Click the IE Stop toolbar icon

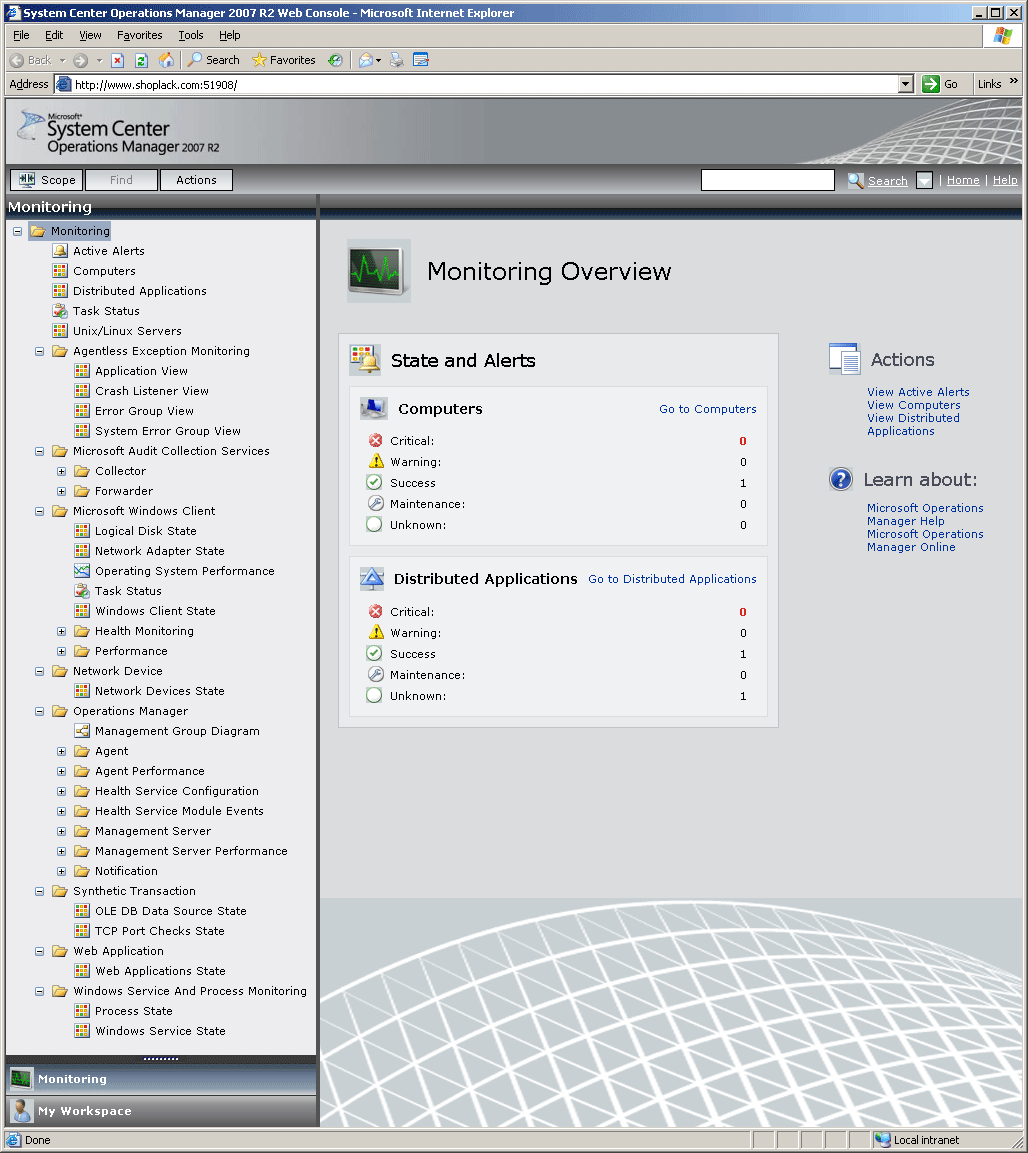pos(118,60)
